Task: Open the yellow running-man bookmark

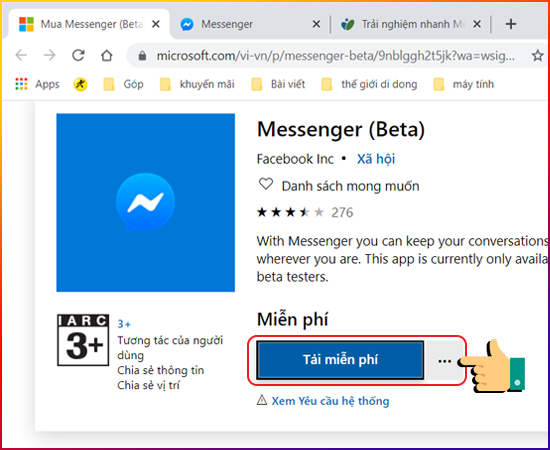Action: (80, 84)
